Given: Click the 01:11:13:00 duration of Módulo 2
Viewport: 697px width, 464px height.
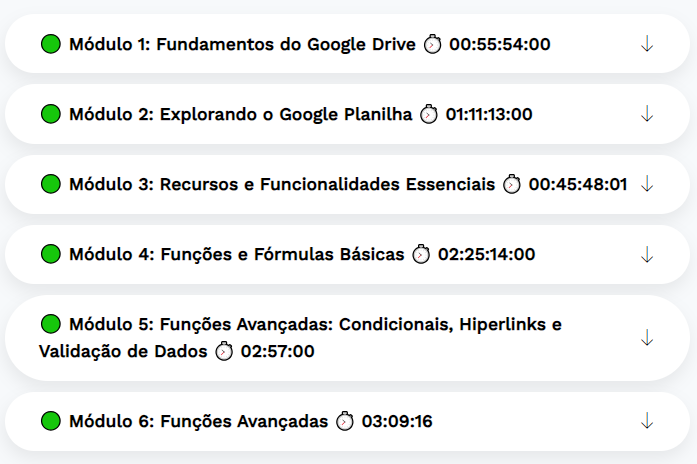Looking at the screenshot, I should point(489,114).
